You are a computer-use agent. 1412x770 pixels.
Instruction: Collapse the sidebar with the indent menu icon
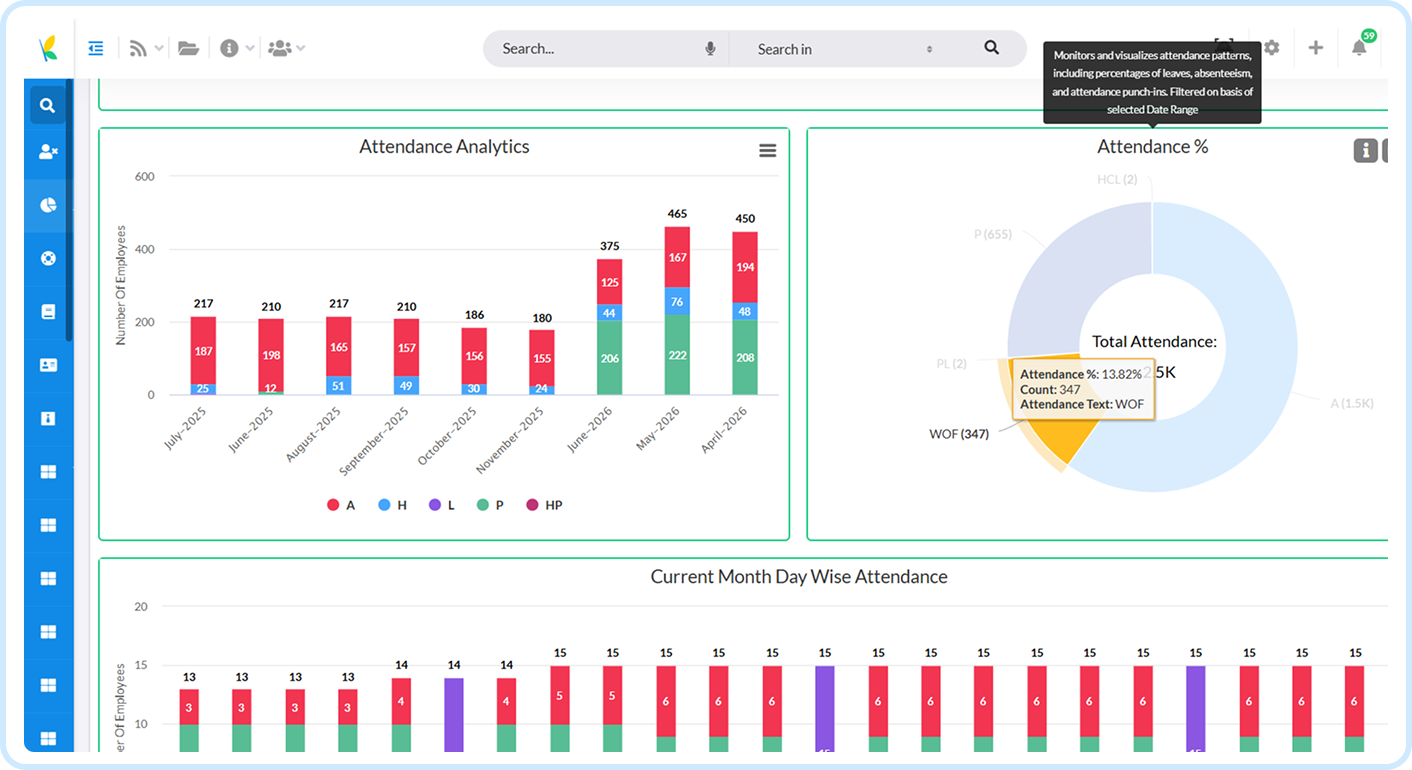click(96, 48)
